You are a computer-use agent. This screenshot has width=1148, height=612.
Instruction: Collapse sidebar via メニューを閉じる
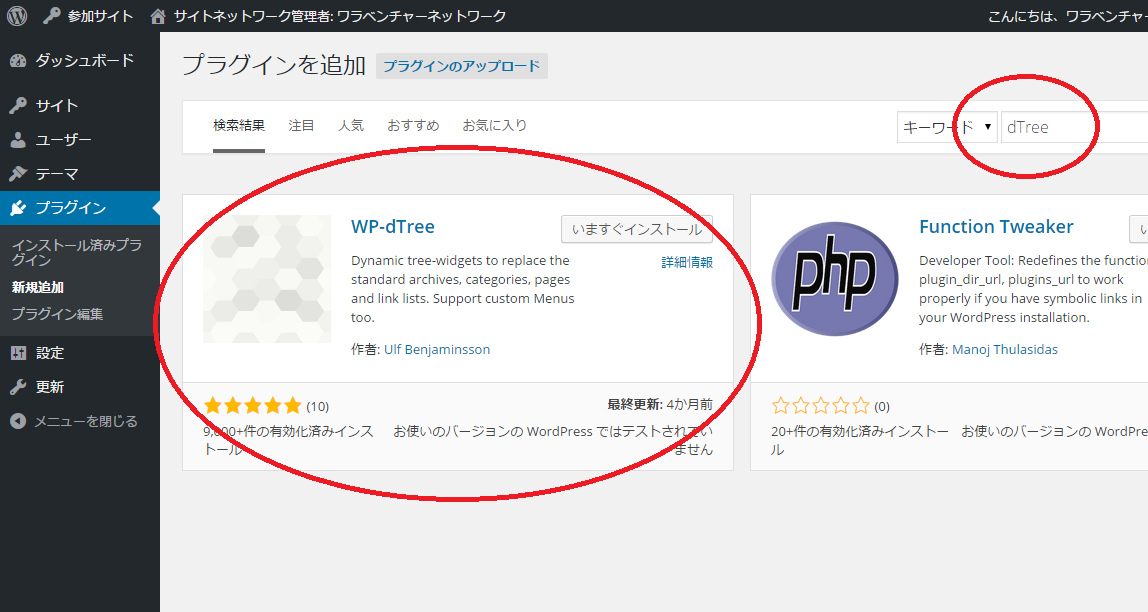point(86,421)
